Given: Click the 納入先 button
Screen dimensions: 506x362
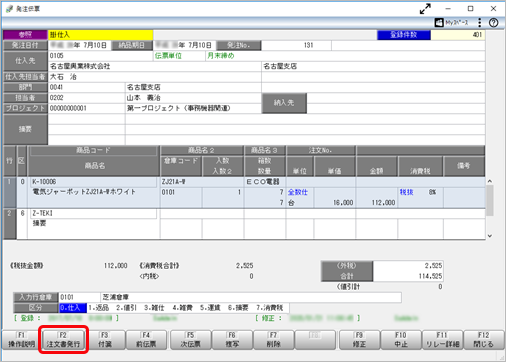Looking at the screenshot, I should click(284, 103).
